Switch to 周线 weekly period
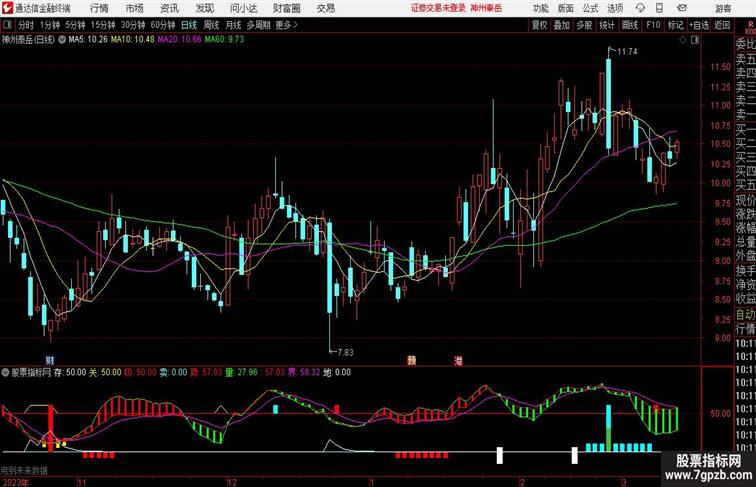 point(211,25)
